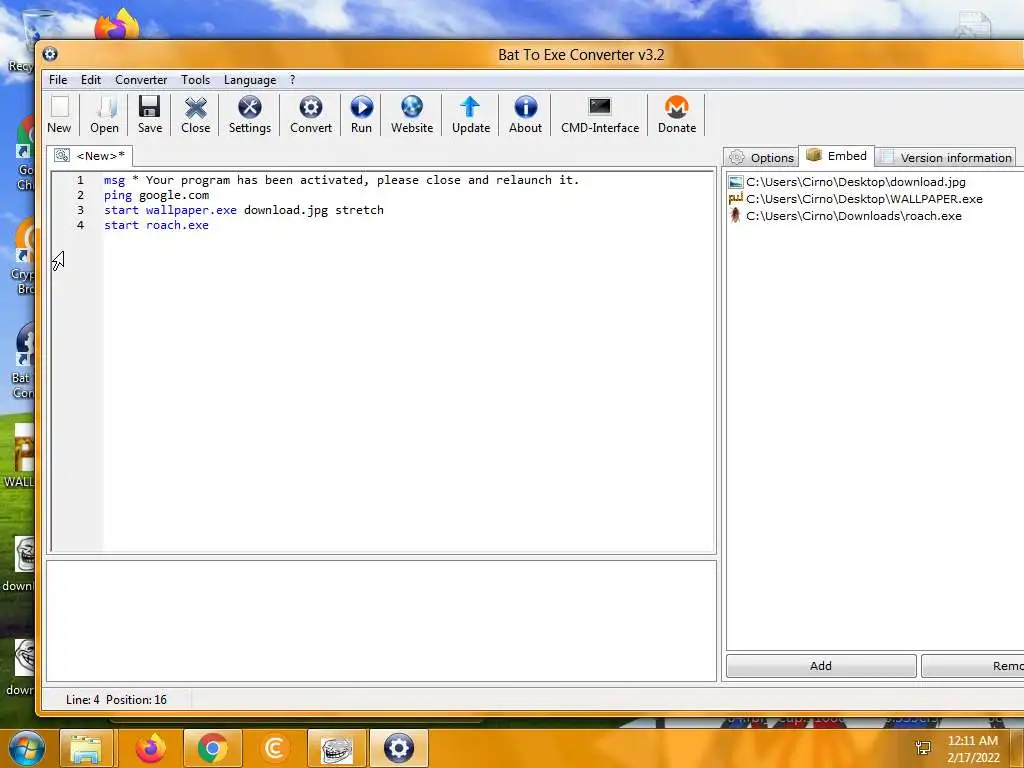Viewport: 1024px width, 768px height.
Task: Switch to the Options tab
Action: coord(761,157)
